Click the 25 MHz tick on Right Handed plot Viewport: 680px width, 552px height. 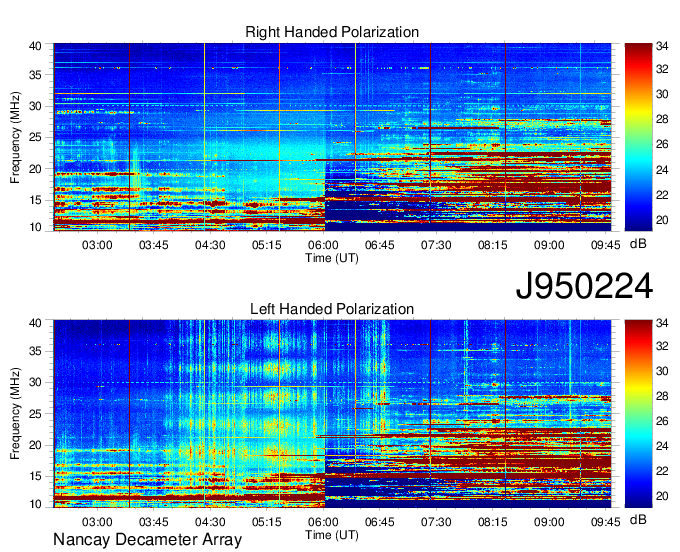pos(36,137)
